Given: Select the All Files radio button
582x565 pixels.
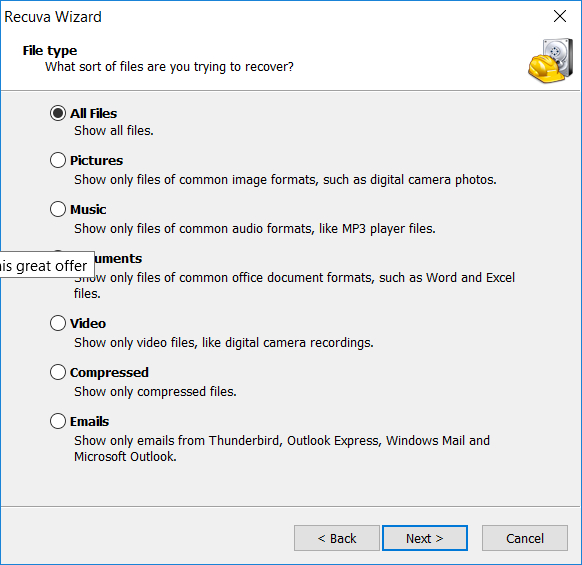Looking at the screenshot, I should 58,113.
